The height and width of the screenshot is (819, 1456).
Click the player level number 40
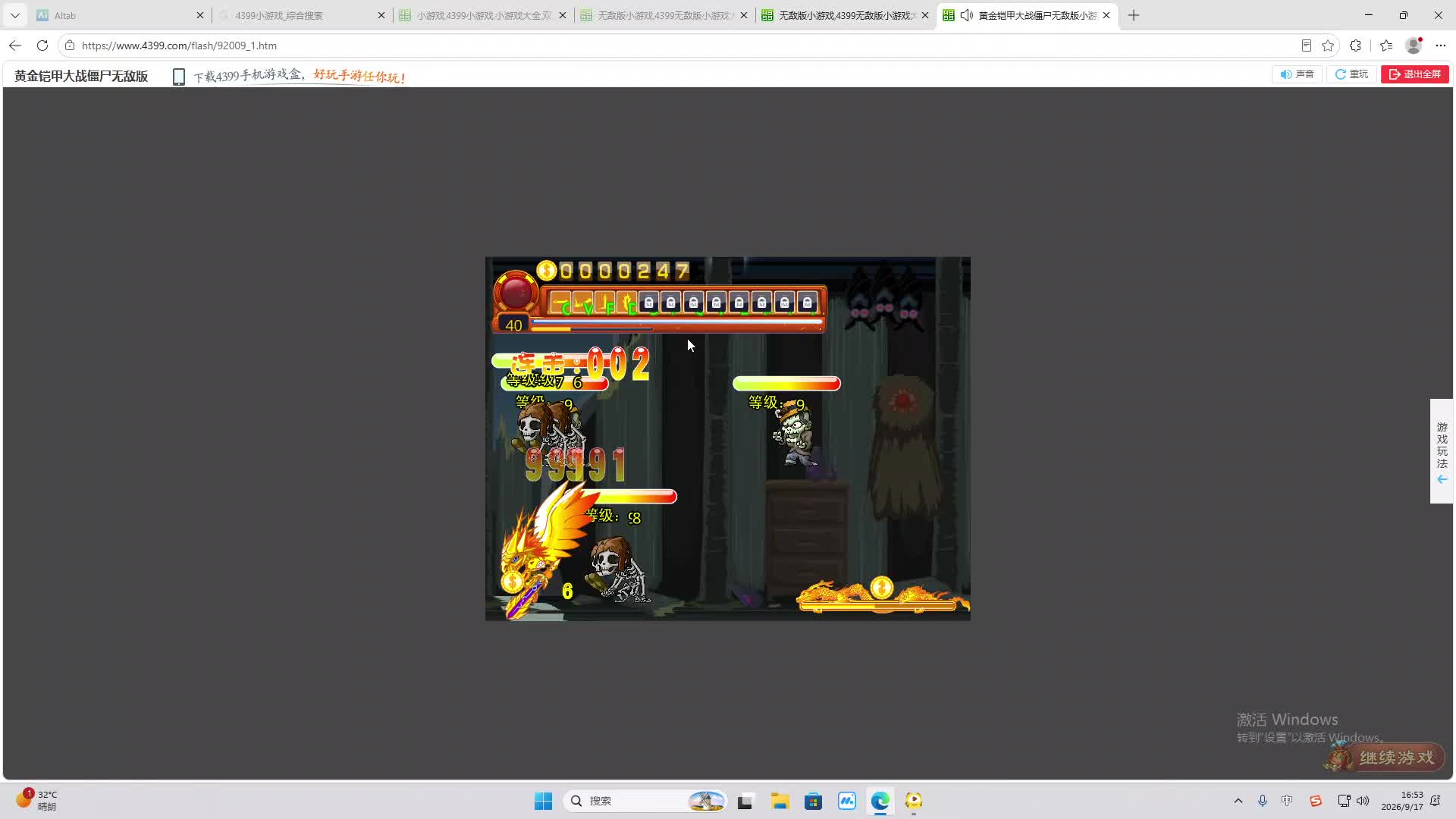pos(513,325)
